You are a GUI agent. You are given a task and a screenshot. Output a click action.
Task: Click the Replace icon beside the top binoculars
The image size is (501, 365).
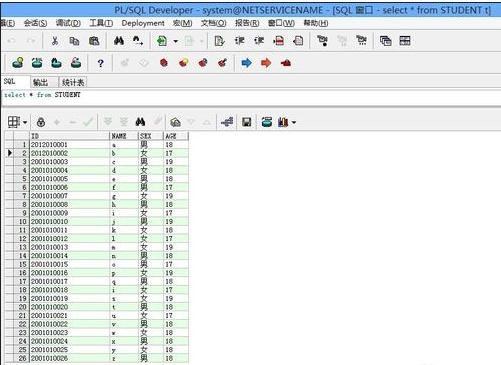click(x=138, y=41)
